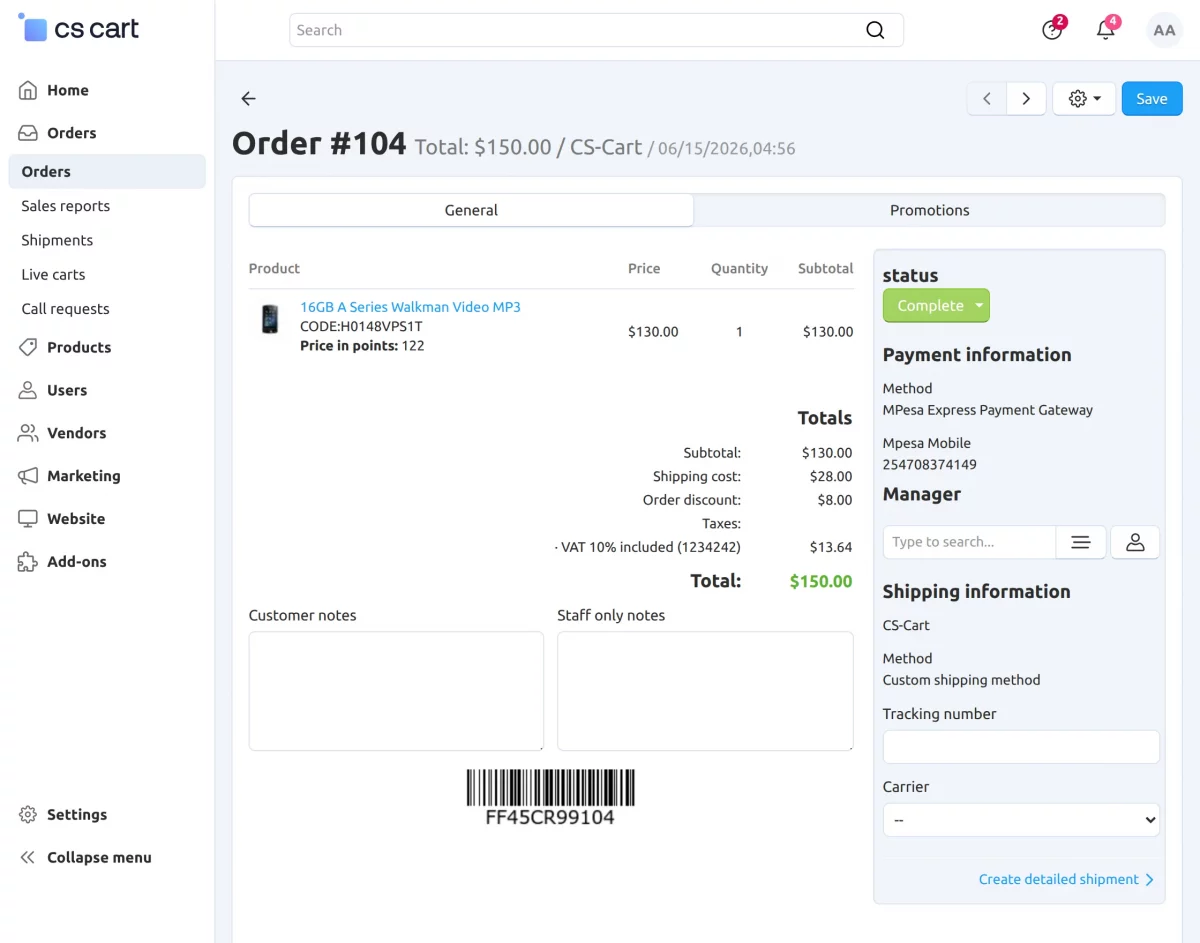The image size is (1200, 943).
Task: Click the Products tag icon
Action: [28, 347]
